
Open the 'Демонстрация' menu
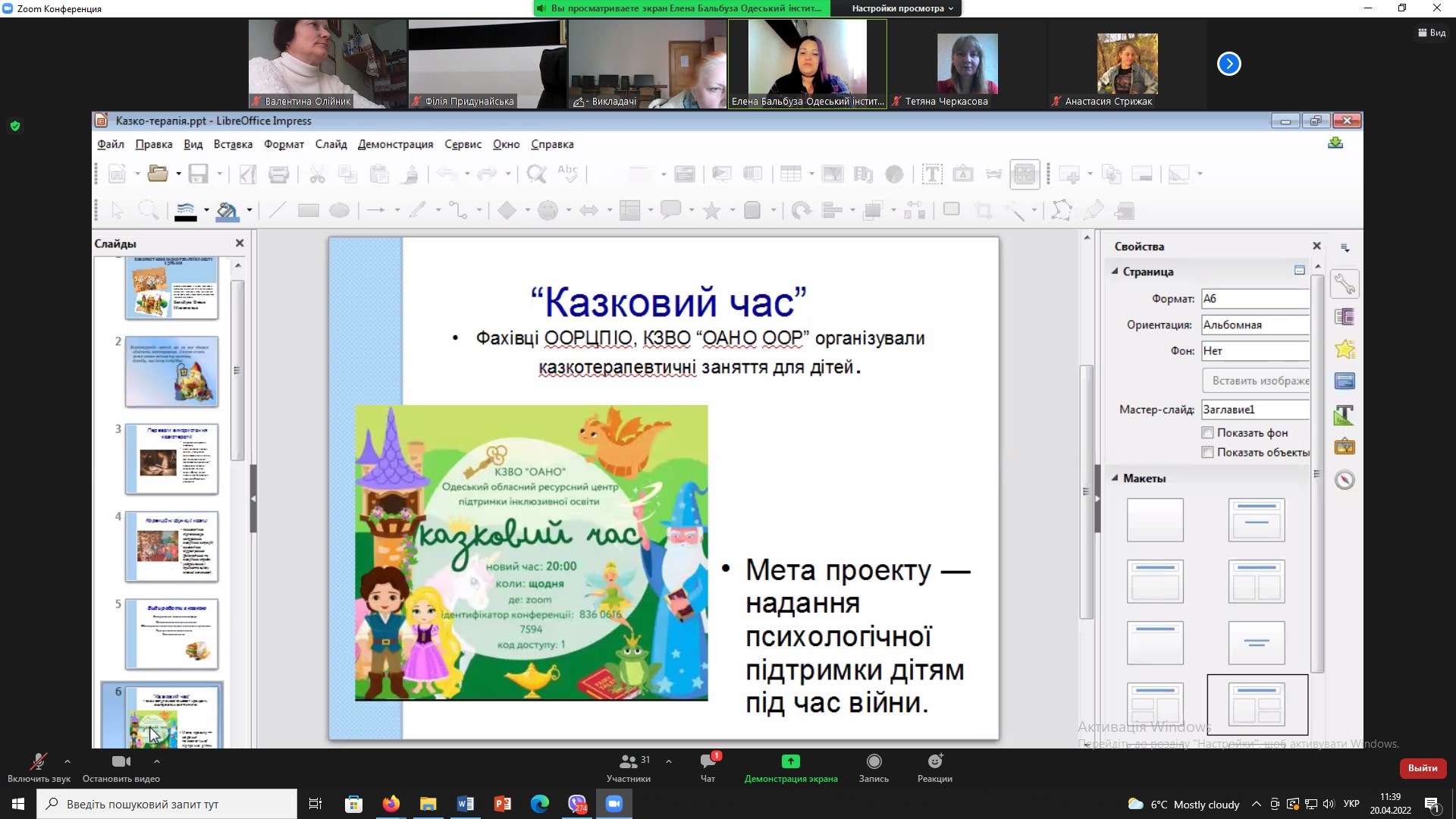(x=395, y=144)
